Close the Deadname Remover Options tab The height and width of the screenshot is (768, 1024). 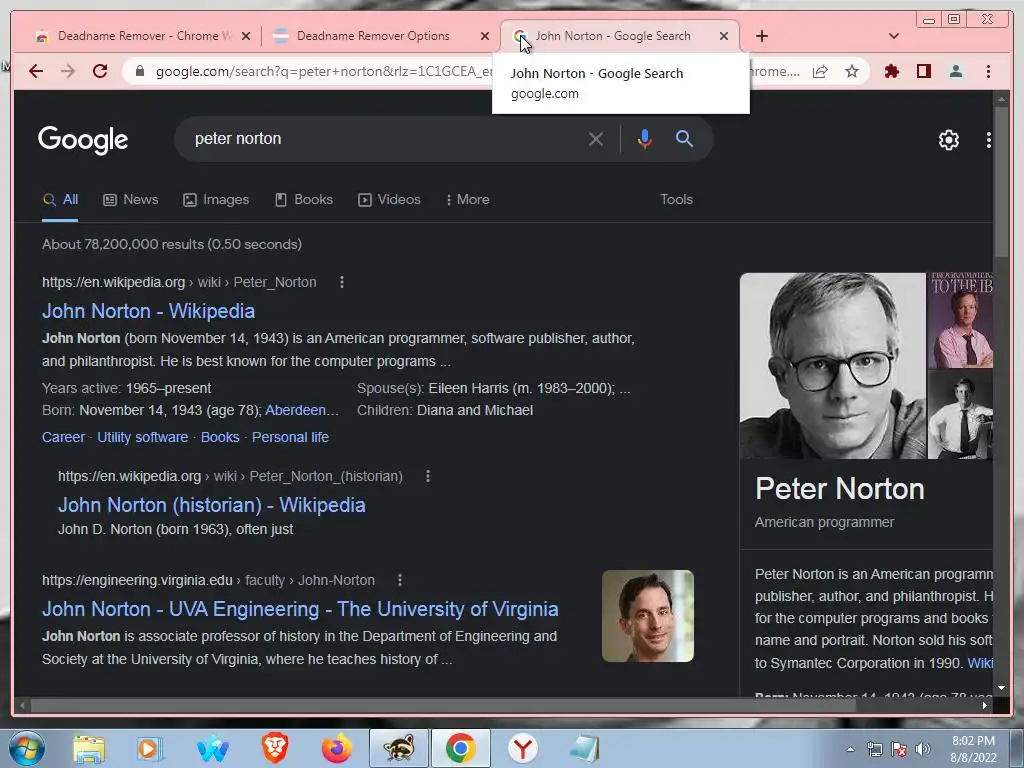tap(485, 36)
